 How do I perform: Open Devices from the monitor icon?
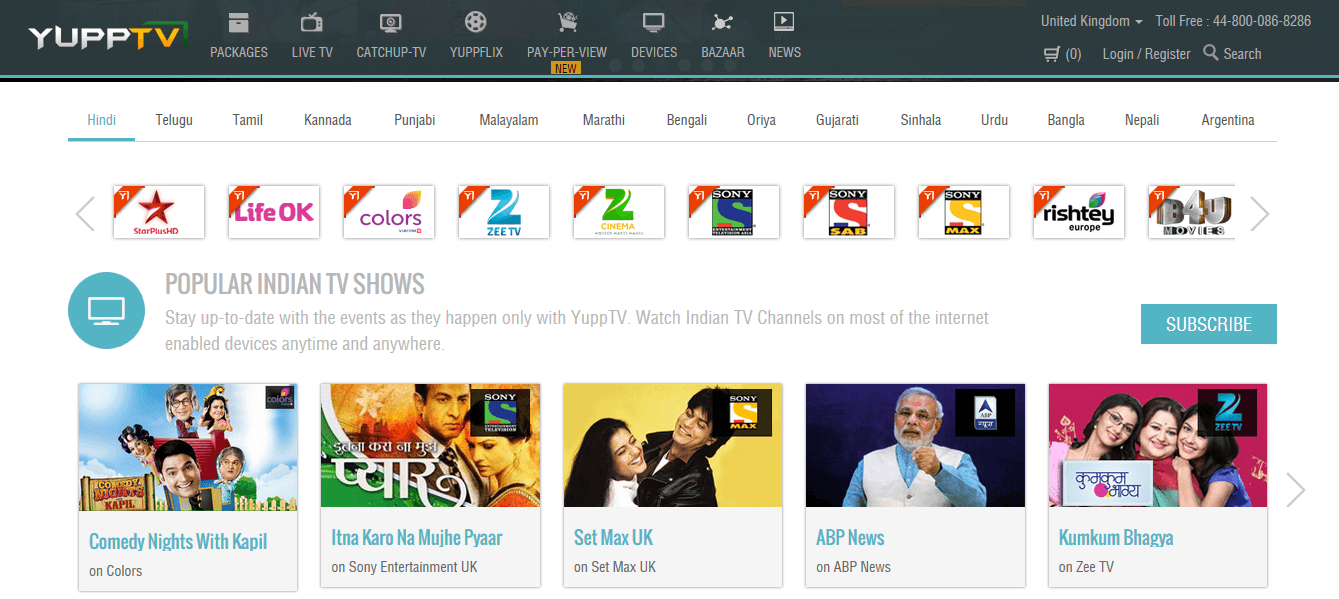(654, 22)
